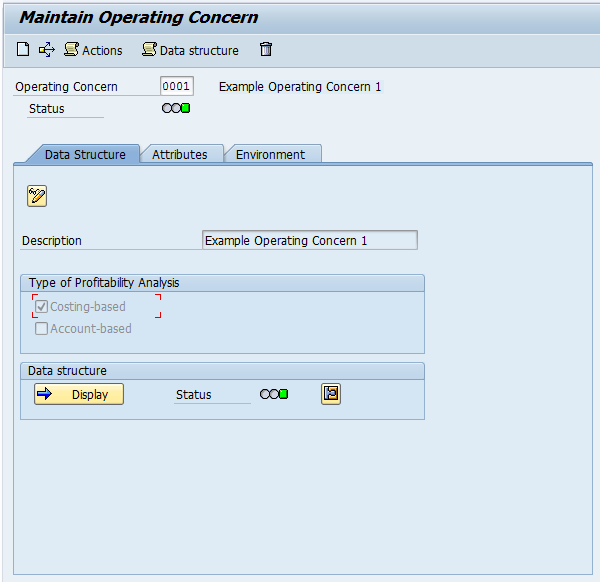The width and height of the screenshot is (600, 582).
Task: Click the Operating Concern label
Action: (x=66, y=87)
